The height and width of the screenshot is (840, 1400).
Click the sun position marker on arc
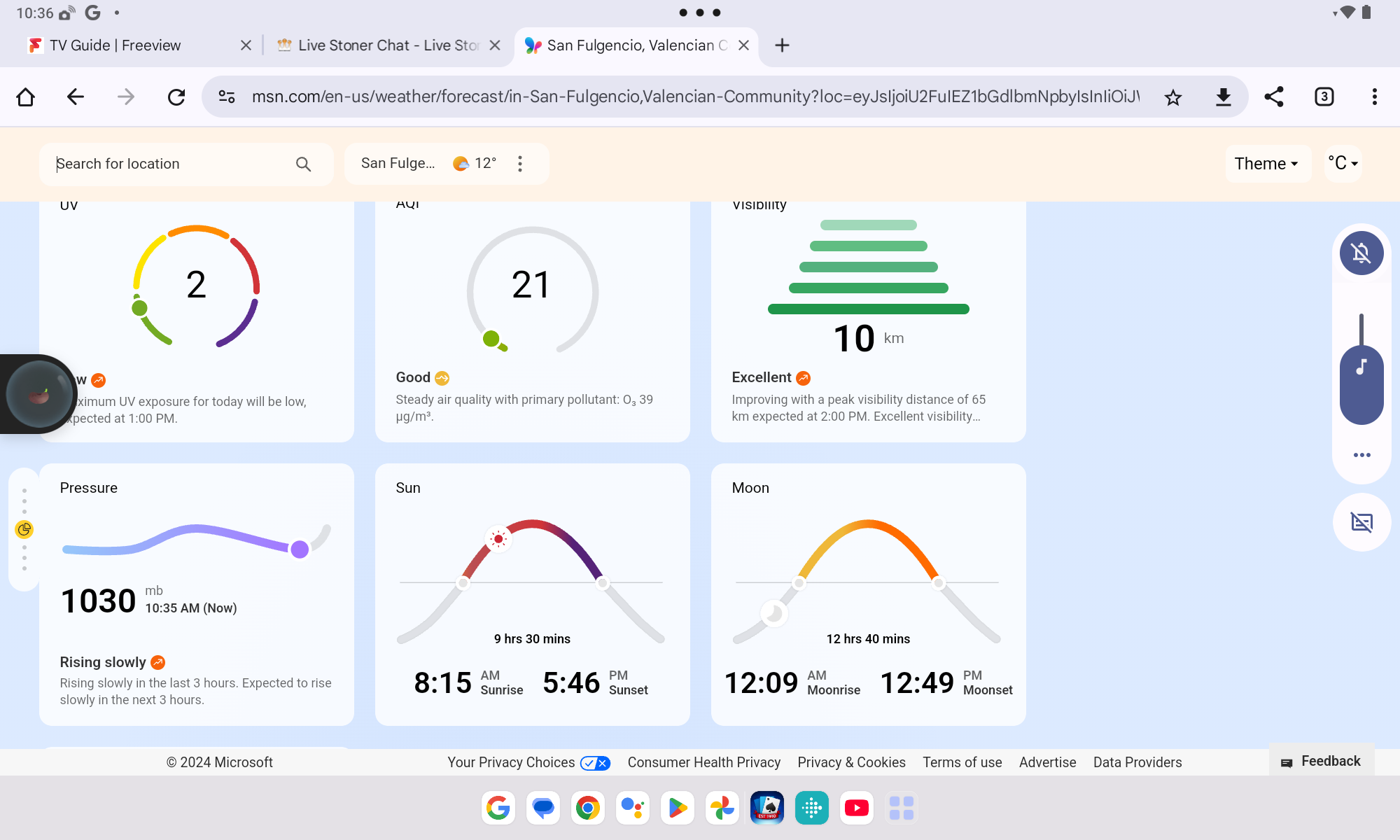(498, 539)
